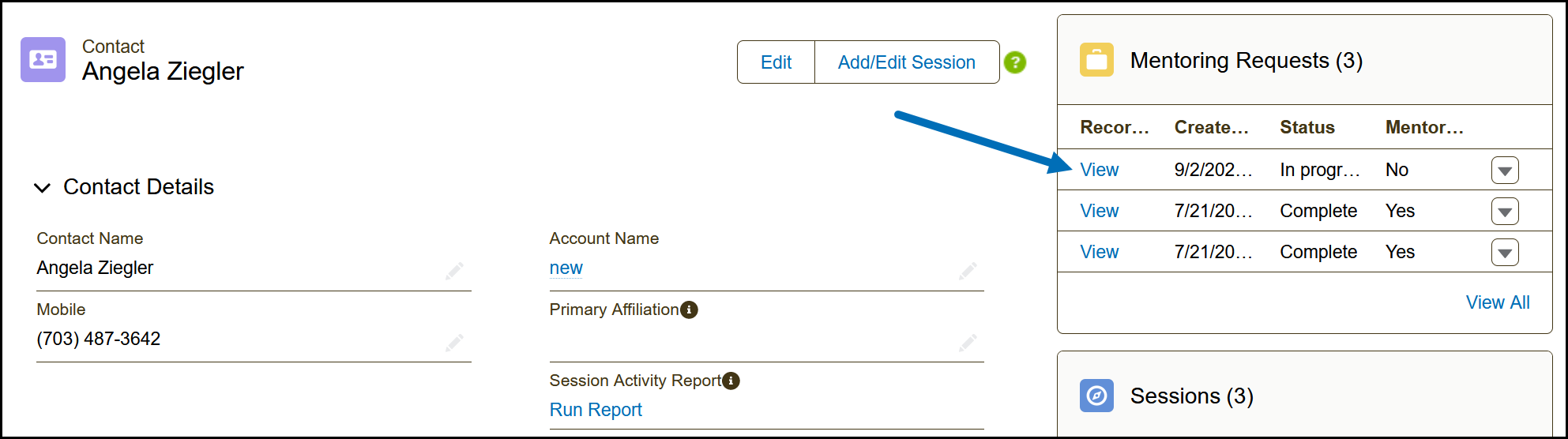
Task: Click the Primary Affiliation edit pencil icon
Action: pos(968,343)
